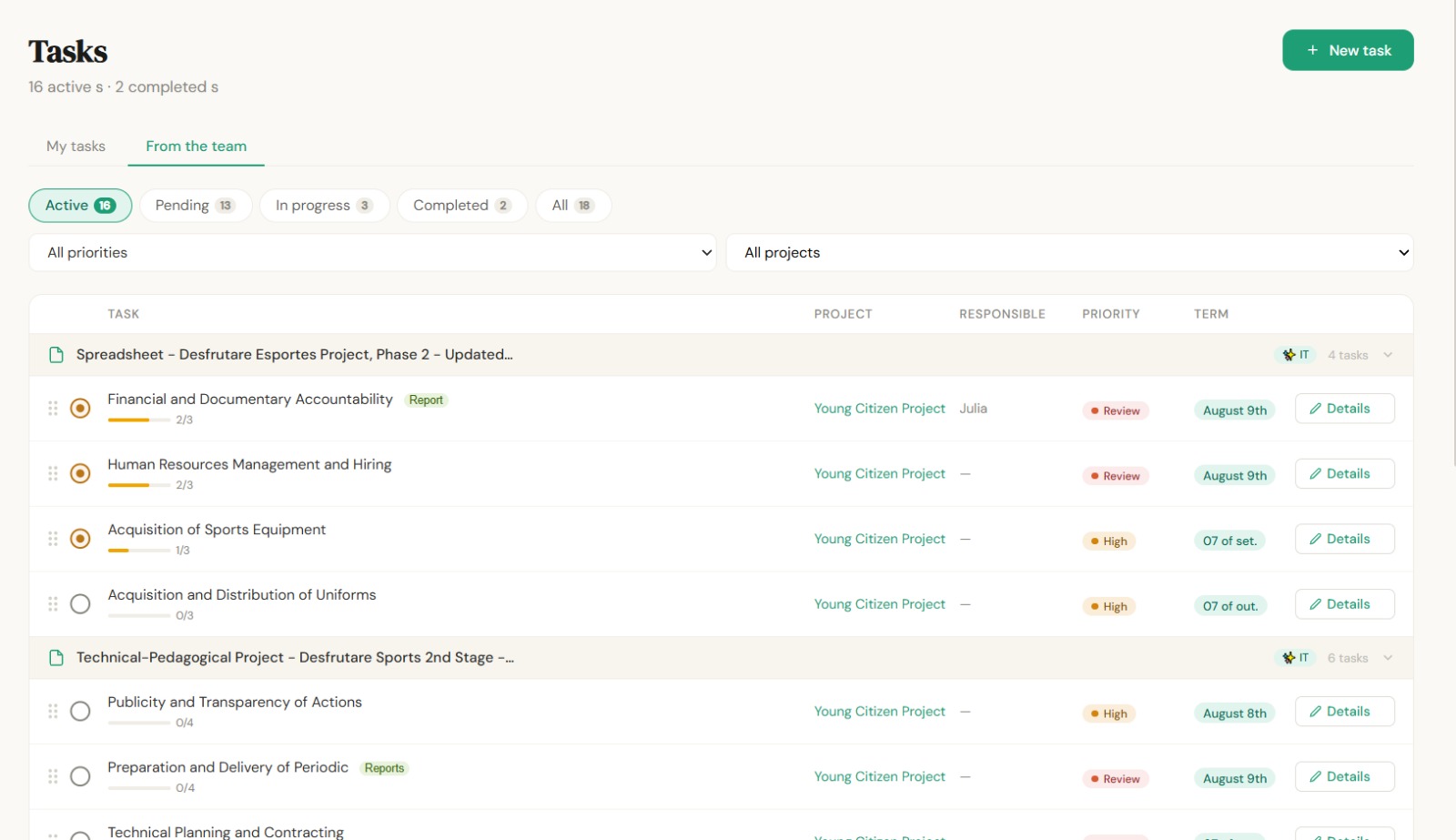1456x840 pixels.
Task: Collapse the Spreadsheet group with 4 tasks chevron
Action: coord(1388,355)
